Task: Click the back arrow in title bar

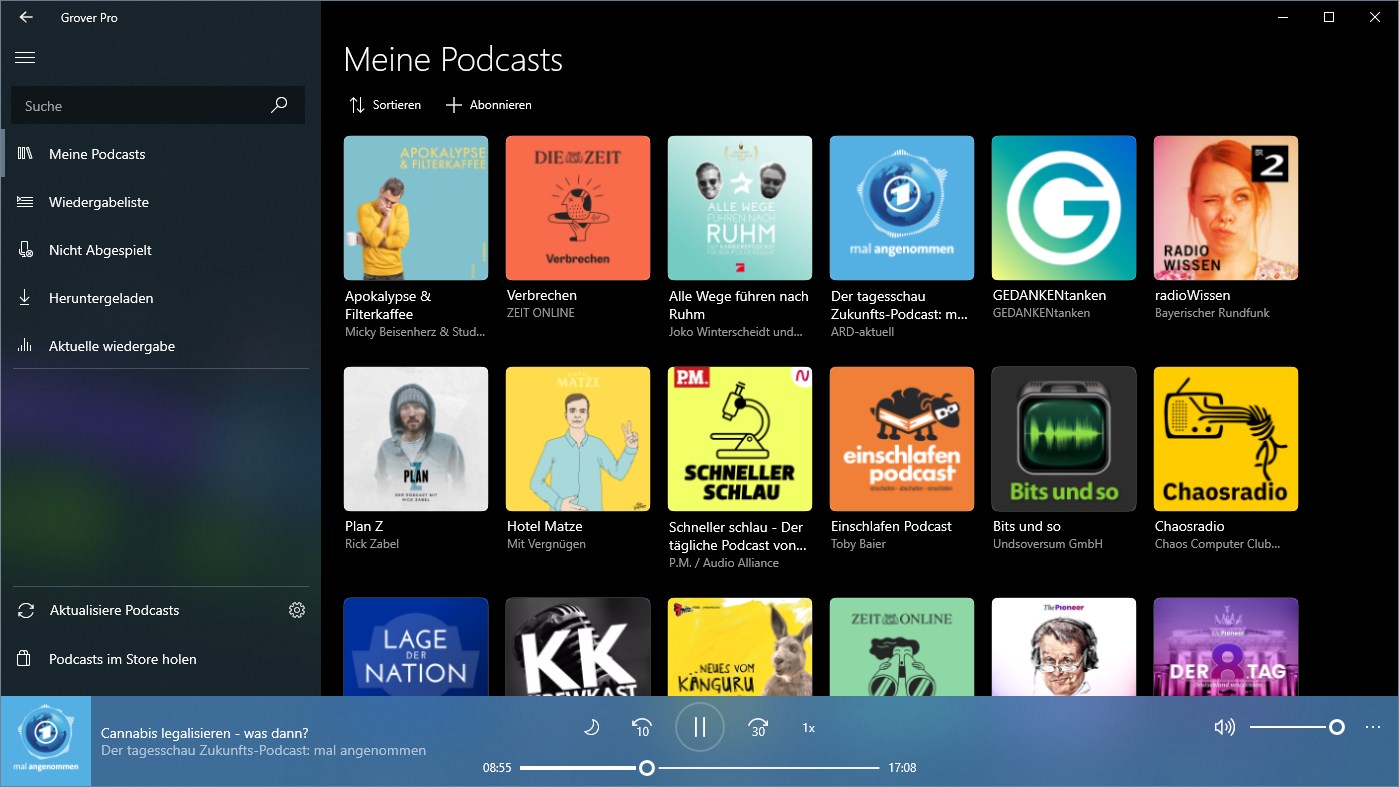Action: tap(26, 17)
